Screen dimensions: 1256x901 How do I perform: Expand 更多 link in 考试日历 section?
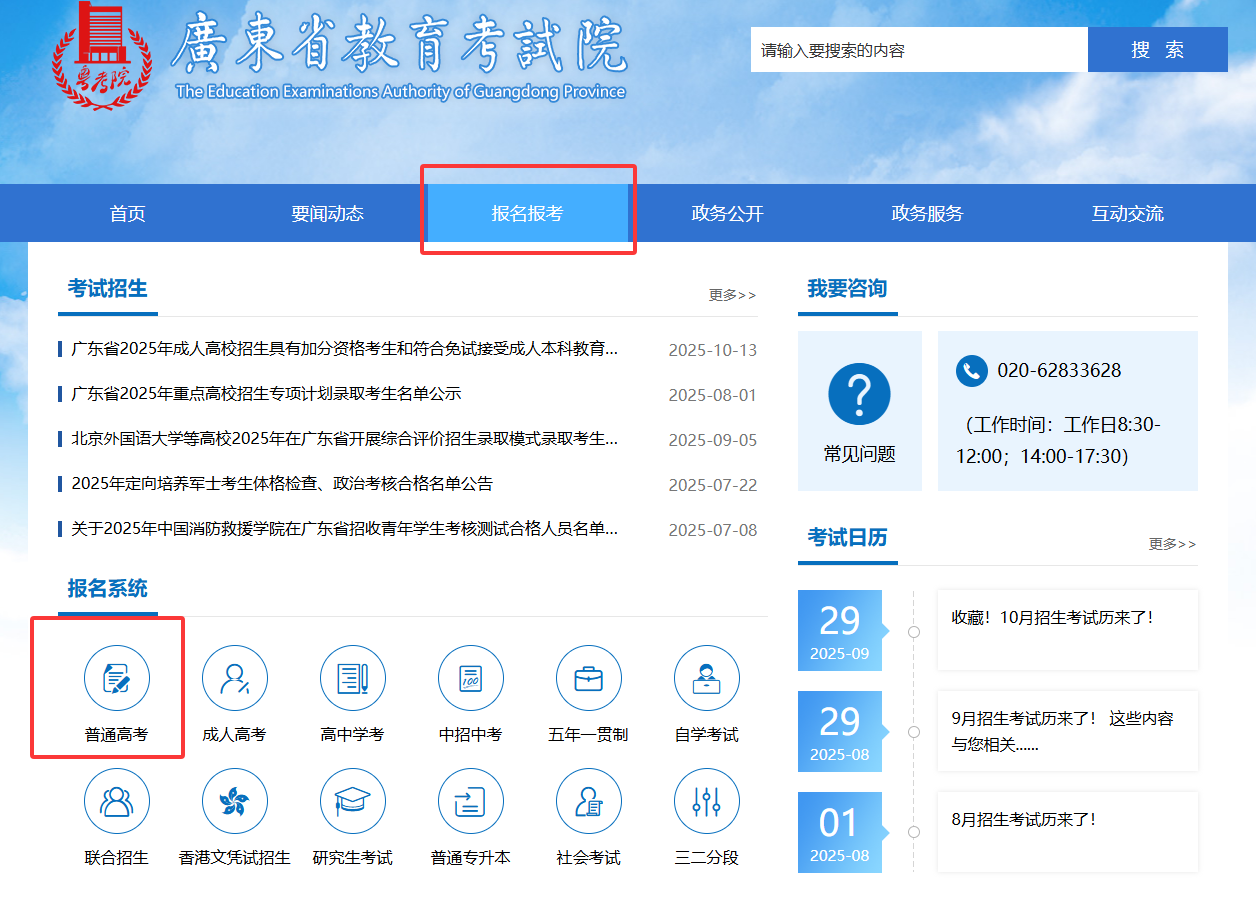1172,544
